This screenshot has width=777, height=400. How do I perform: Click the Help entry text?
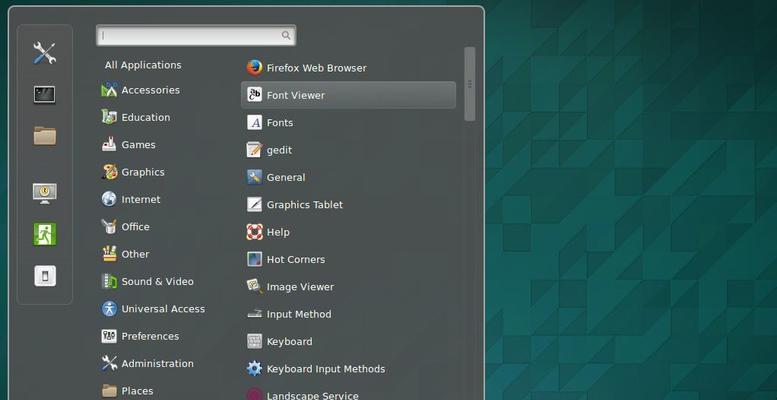click(x=278, y=232)
